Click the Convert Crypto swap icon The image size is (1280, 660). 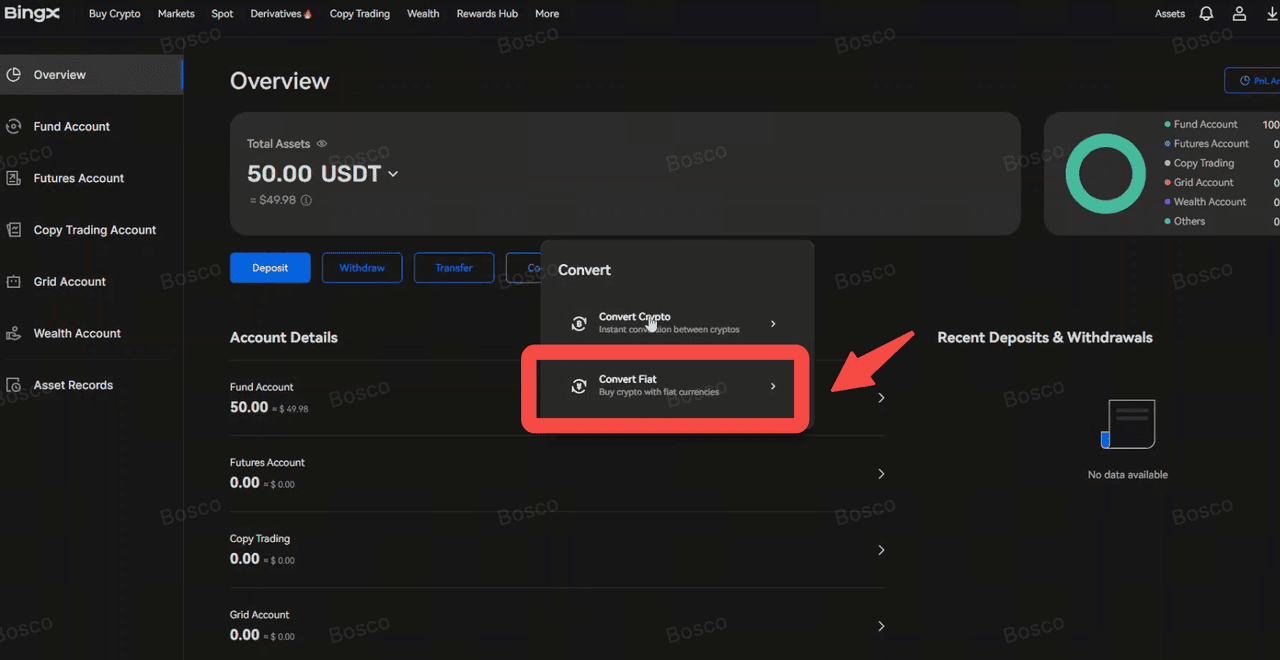[579, 323]
